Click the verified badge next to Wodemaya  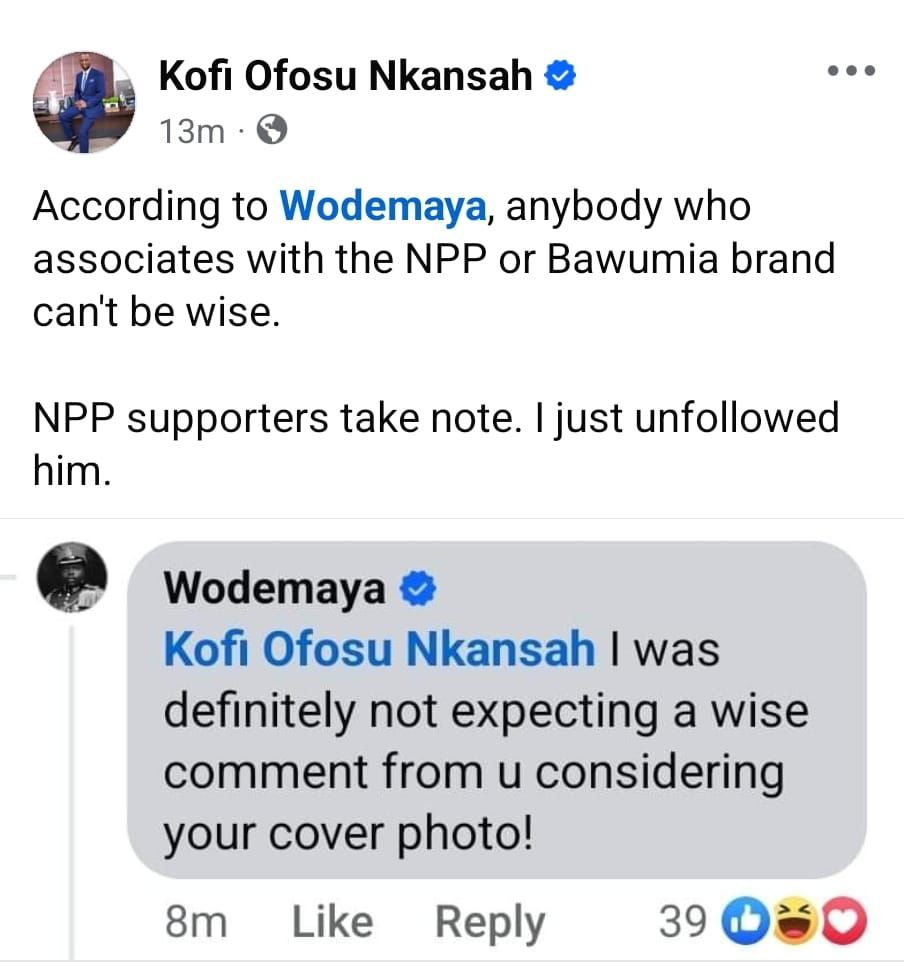click(415, 591)
